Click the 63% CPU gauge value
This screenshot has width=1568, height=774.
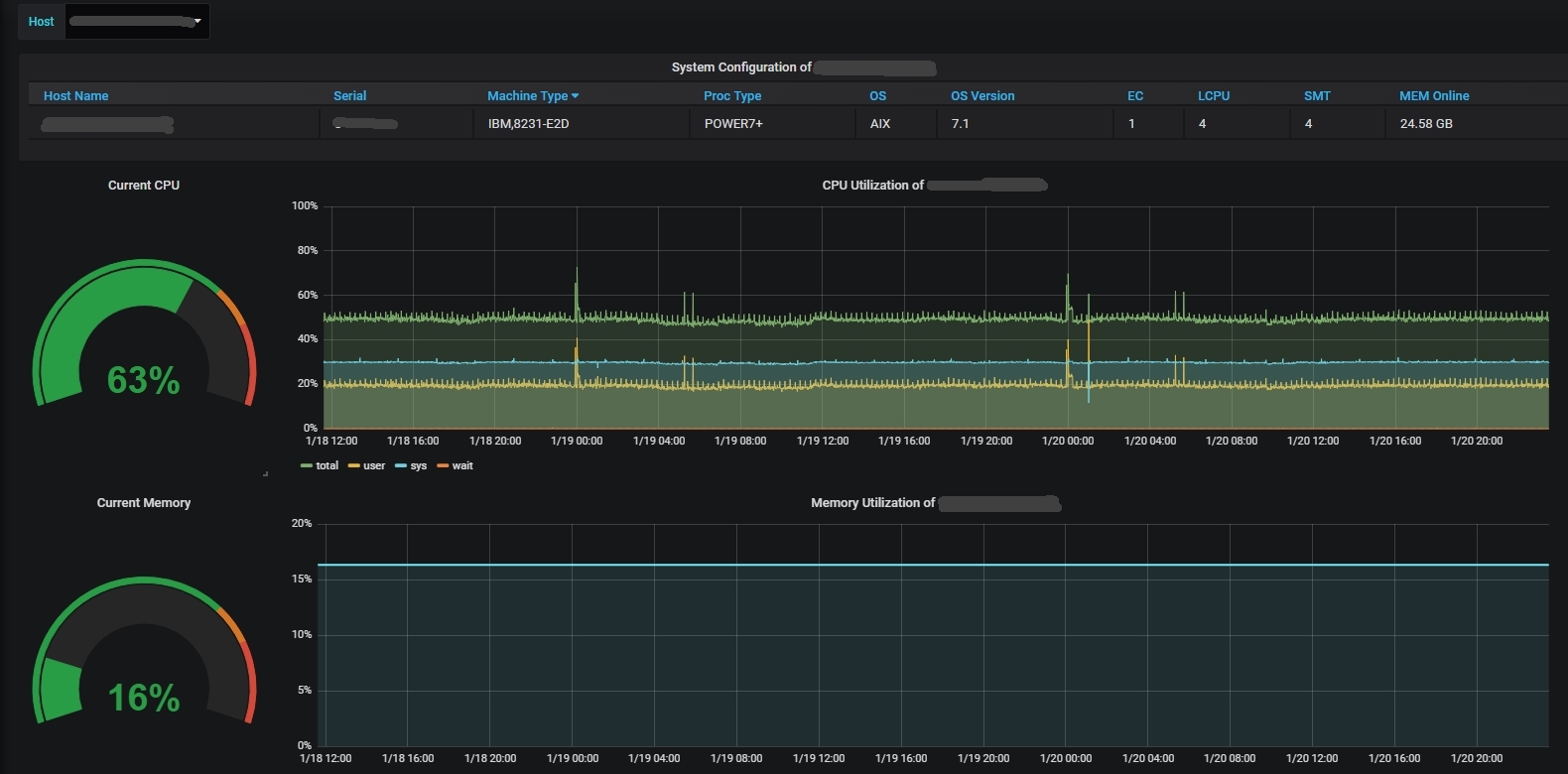[144, 380]
